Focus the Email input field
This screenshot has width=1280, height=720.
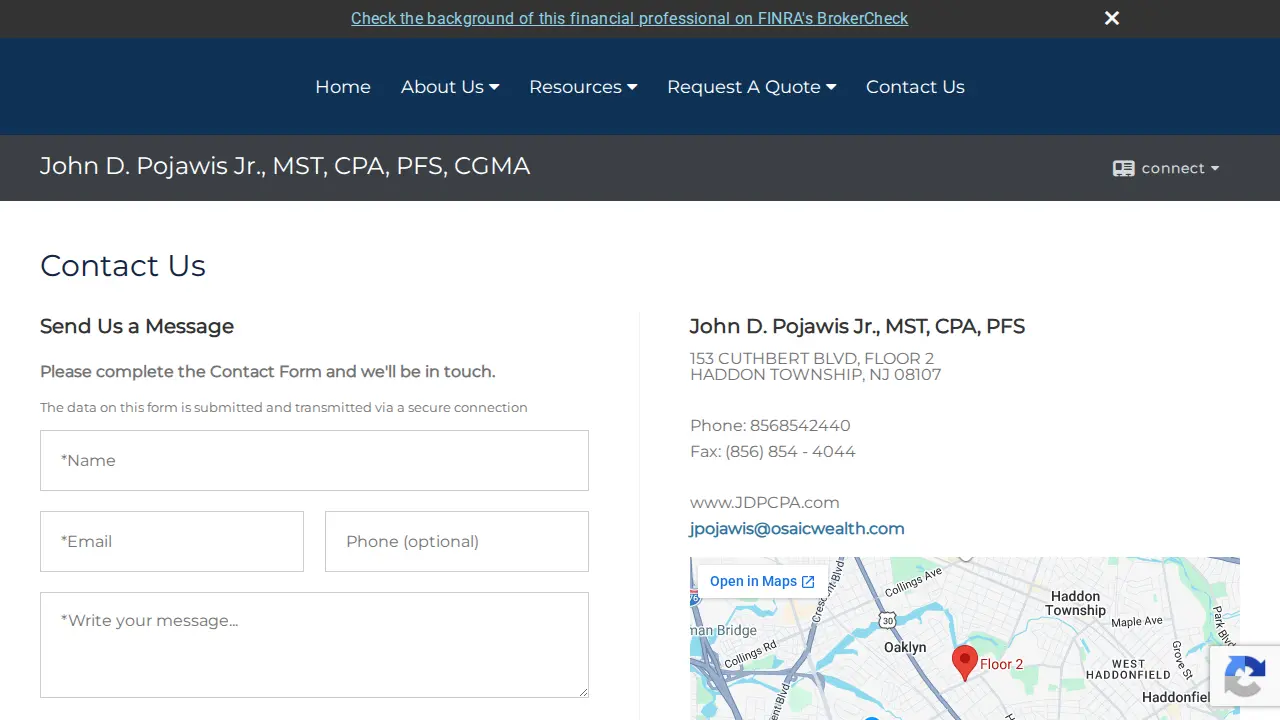(172, 541)
